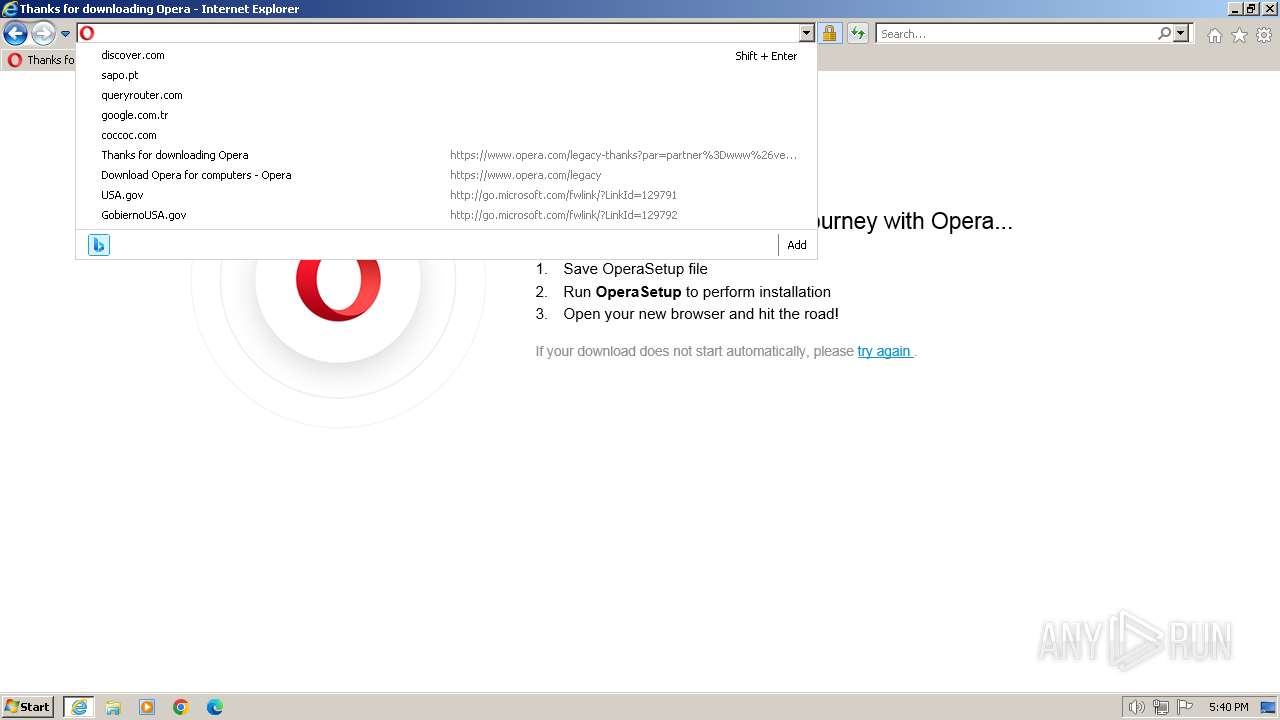Viewport: 1280px width, 720px height.
Task: Select Thanks for downloading Opera history entry
Action: (x=446, y=155)
